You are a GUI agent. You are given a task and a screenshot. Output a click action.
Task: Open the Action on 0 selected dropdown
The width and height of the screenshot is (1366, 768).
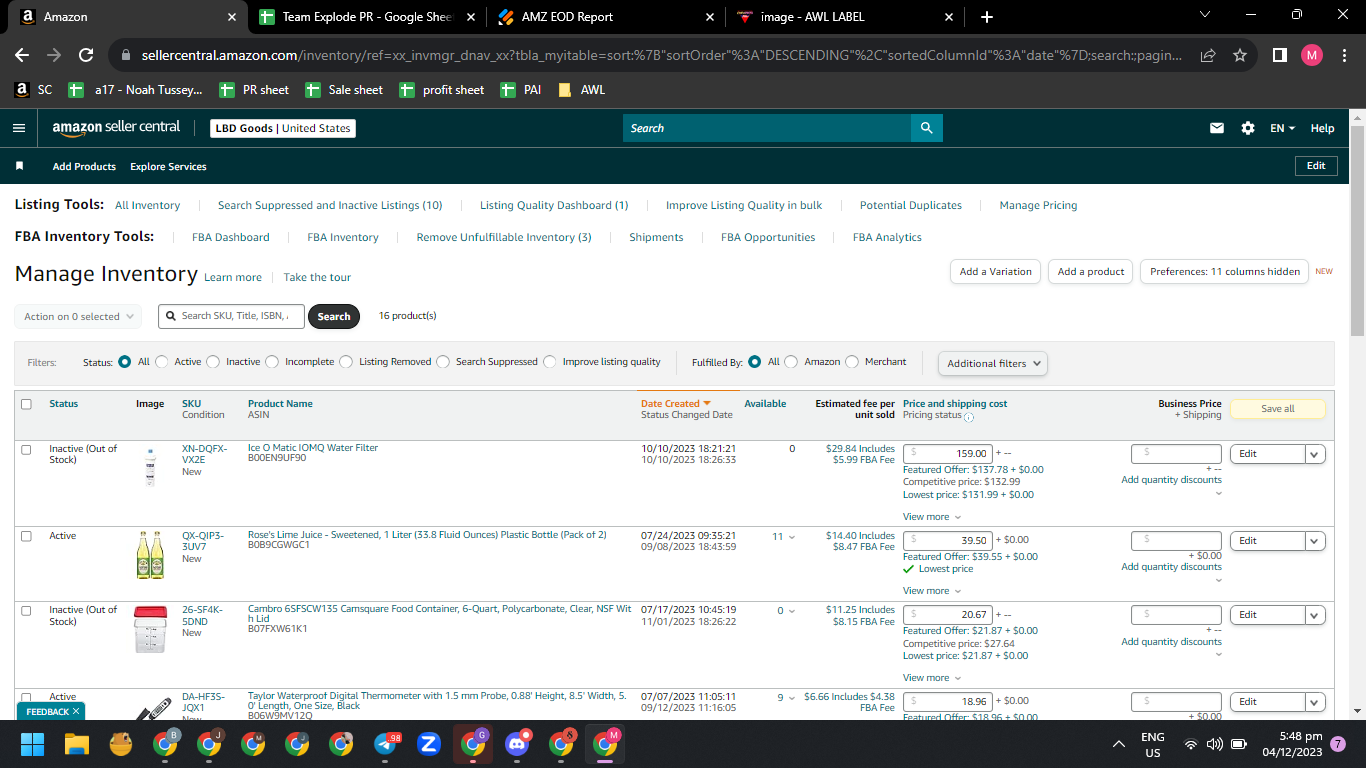tap(78, 317)
